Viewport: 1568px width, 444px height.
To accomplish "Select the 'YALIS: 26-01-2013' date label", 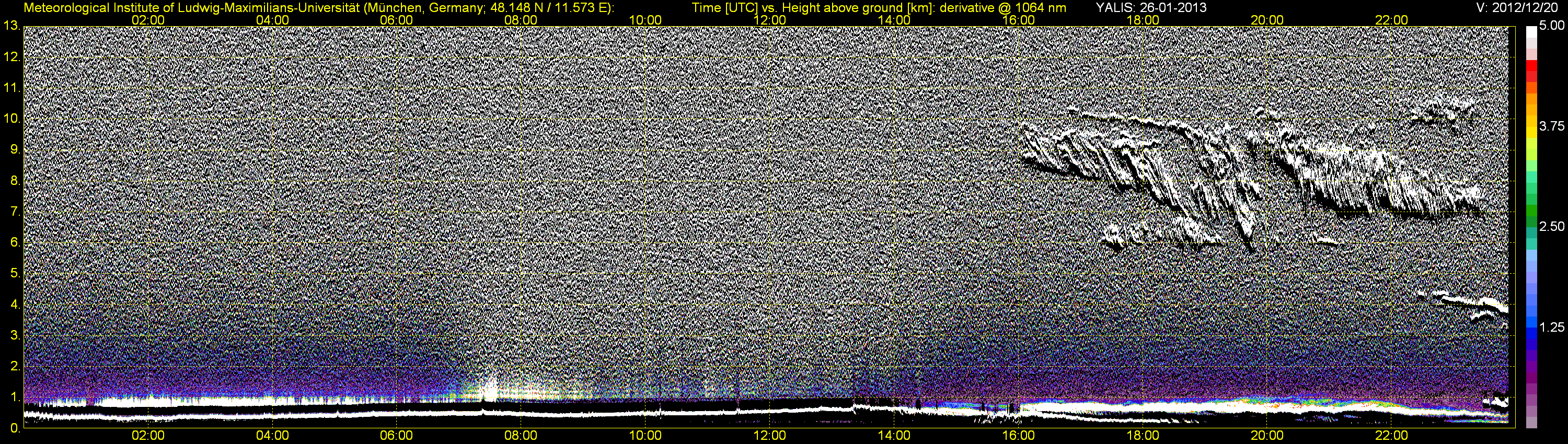I will tap(1151, 8).
